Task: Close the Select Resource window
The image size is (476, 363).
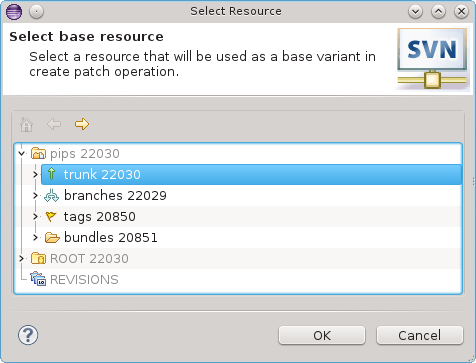Action: pyautogui.click(x=461, y=12)
